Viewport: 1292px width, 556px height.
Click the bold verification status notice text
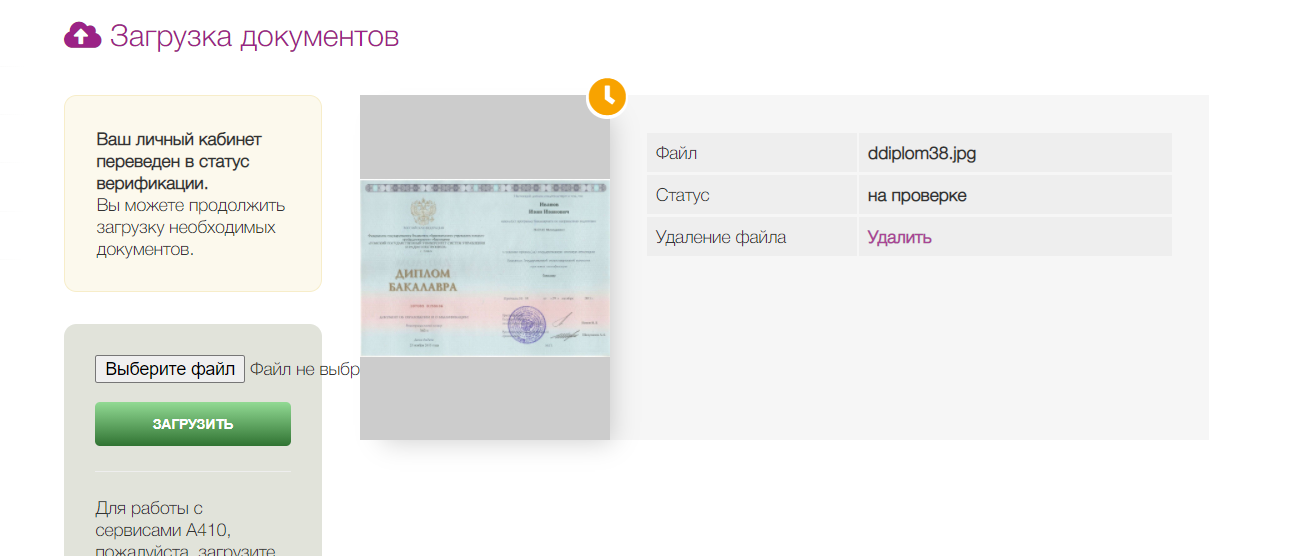coord(179,161)
